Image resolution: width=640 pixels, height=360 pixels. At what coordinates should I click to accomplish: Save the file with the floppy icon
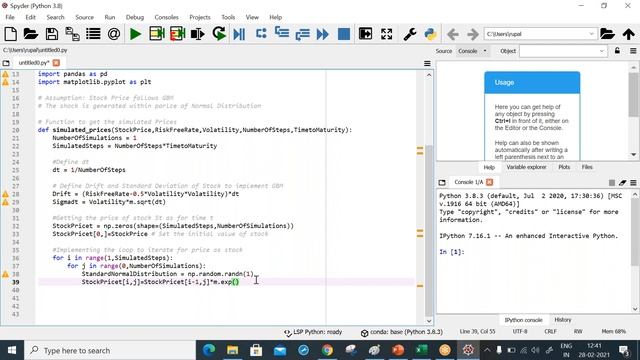coord(52,34)
